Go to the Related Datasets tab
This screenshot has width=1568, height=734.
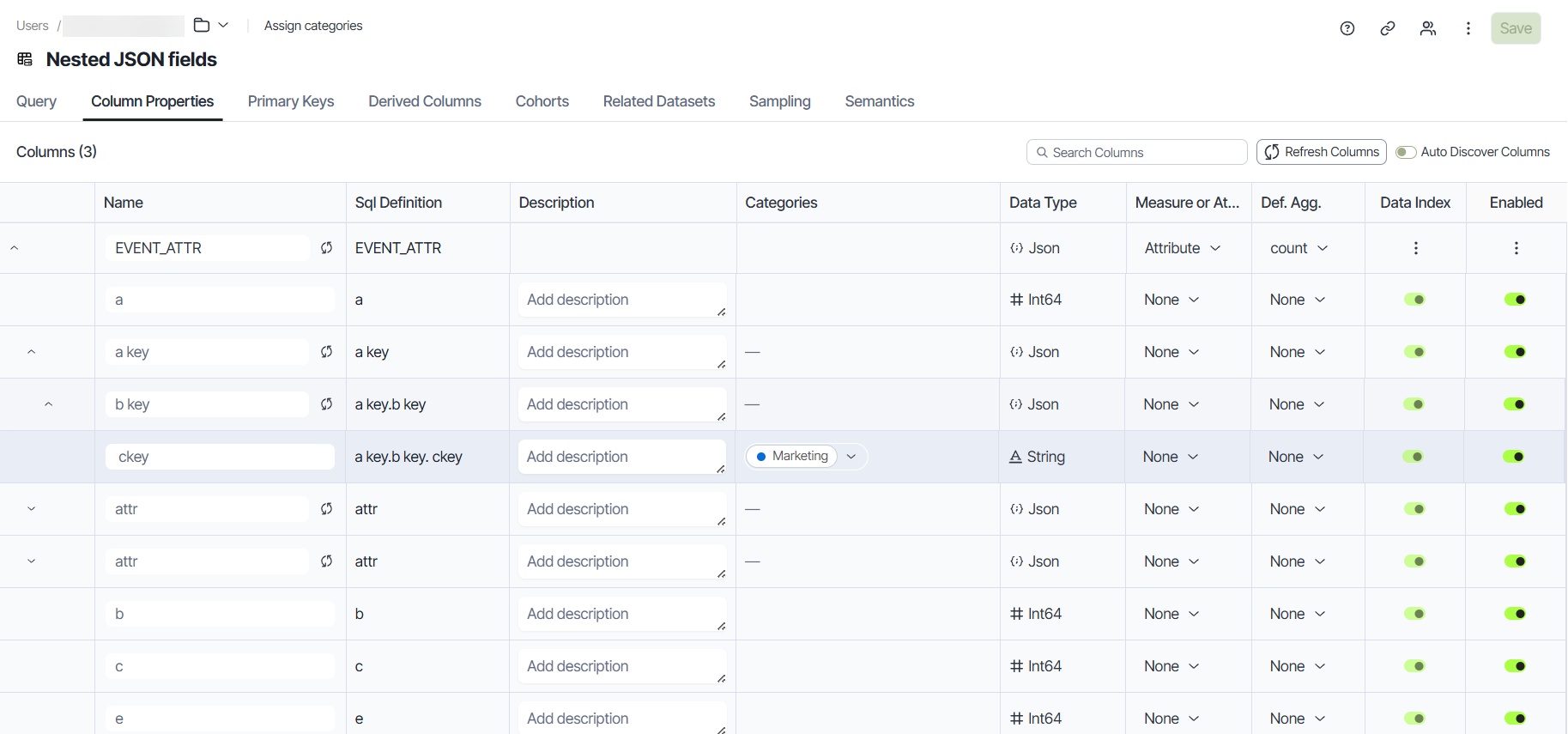tap(659, 101)
